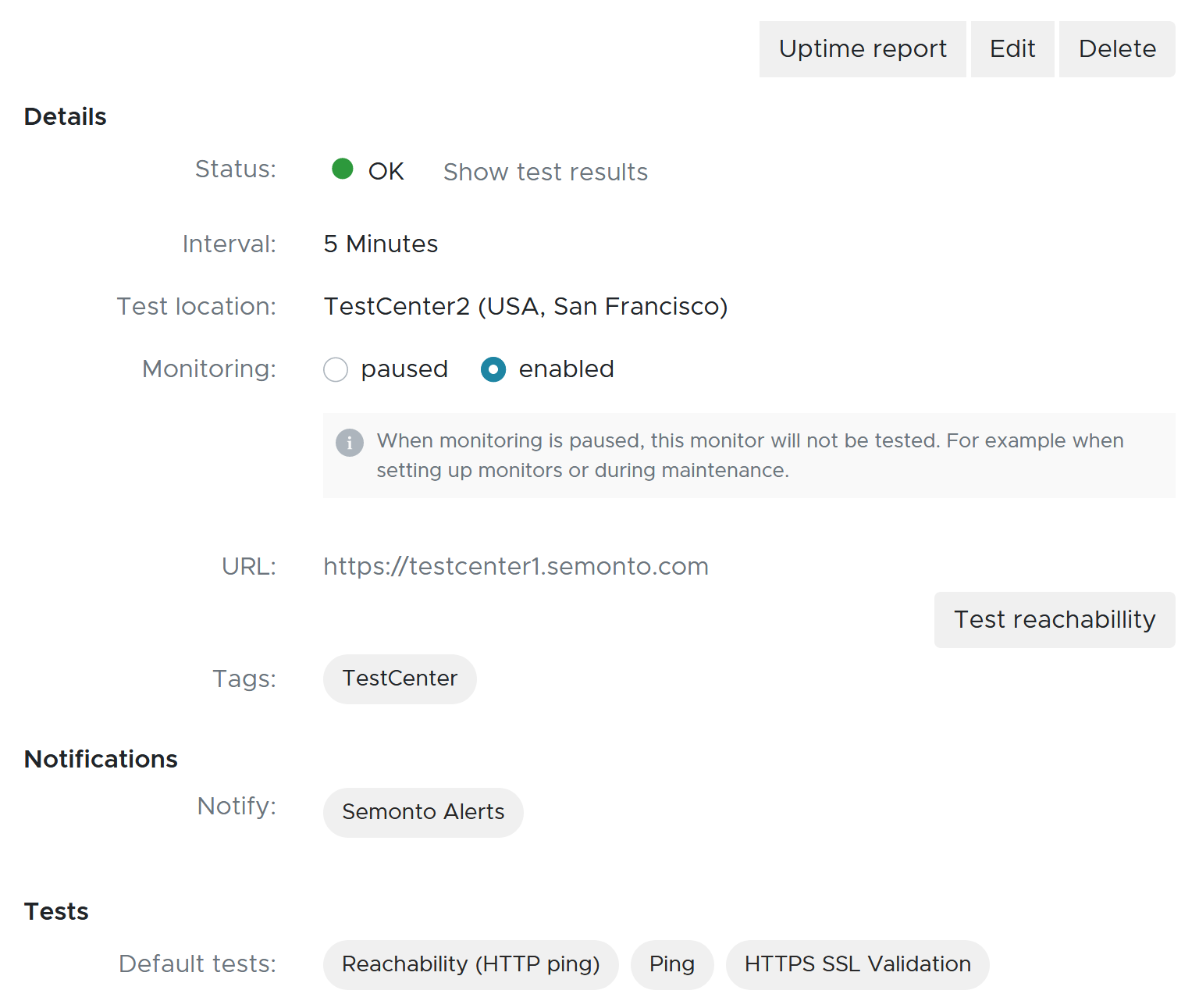Select the Semonto Alerts notification chip
This screenshot has height=1008, width=1199.
click(x=423, y=812)
